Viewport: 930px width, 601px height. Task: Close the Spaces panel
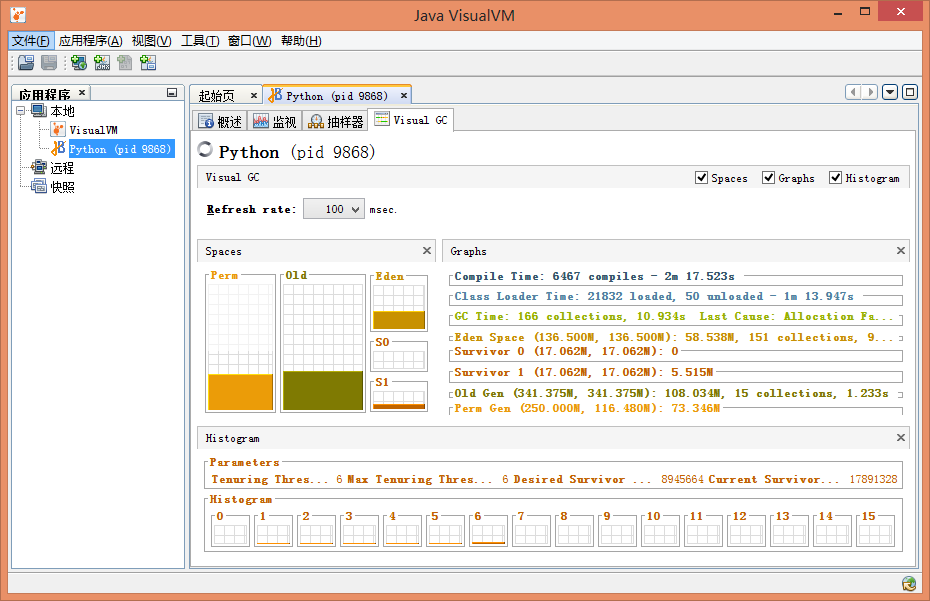tap(426, 250)
